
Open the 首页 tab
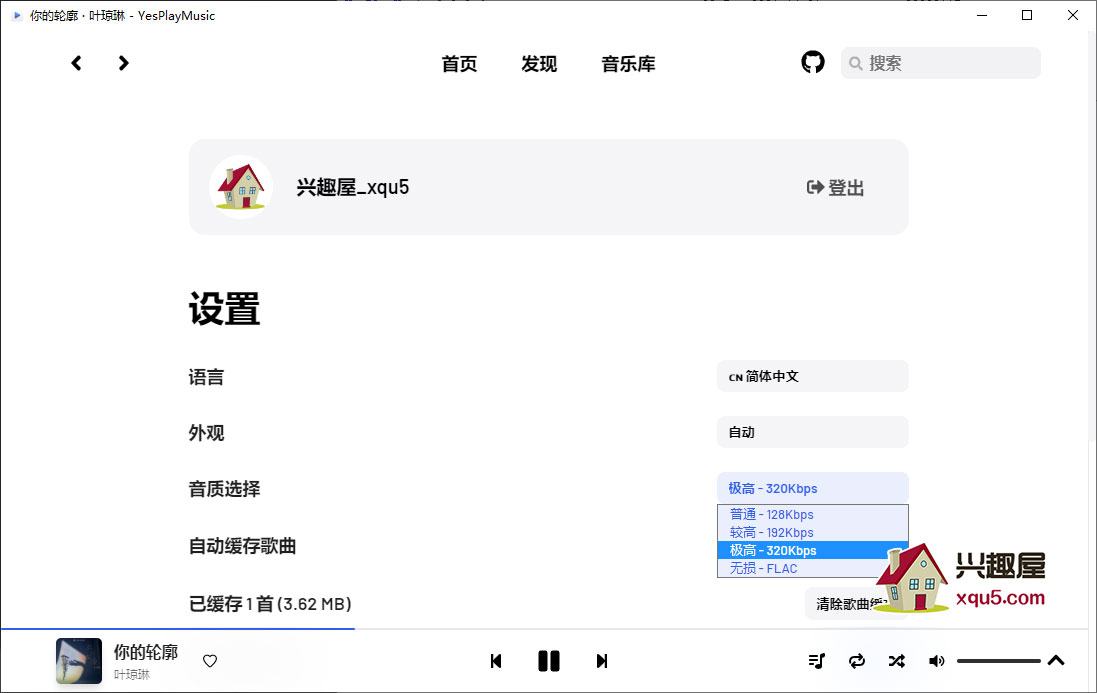[459, 64]
